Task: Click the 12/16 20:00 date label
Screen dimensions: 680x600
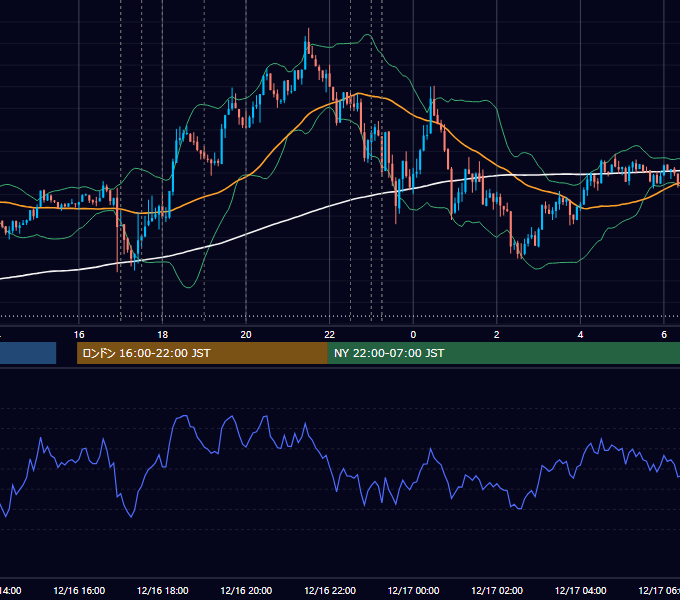Action: (x=246, y=590)
